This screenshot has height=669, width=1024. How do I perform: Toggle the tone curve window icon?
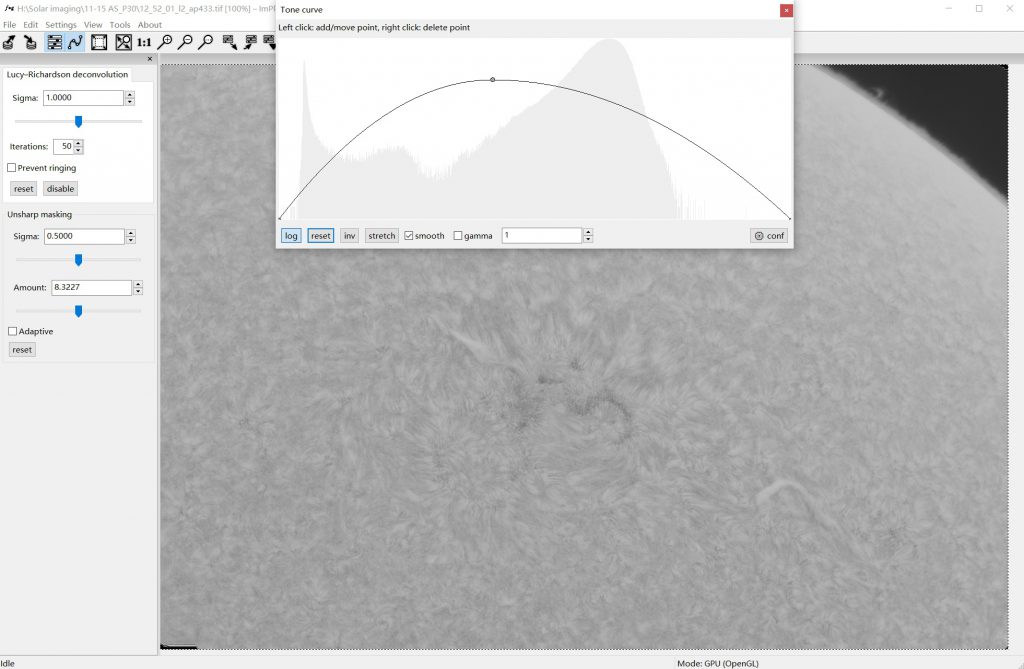coord(75,42)
